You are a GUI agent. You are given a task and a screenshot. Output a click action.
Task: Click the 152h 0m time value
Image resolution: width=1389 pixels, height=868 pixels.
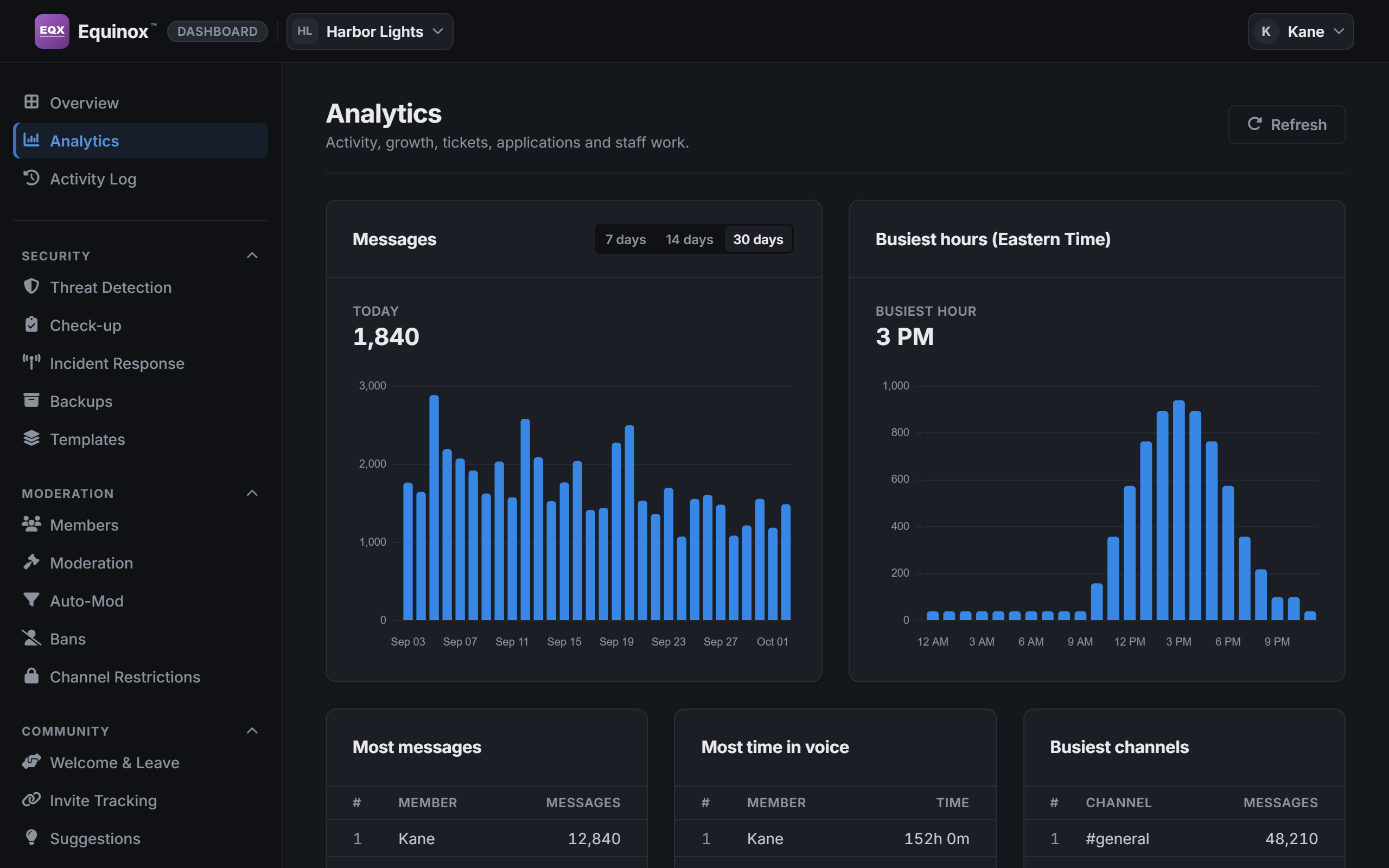[x=936, y=838]
